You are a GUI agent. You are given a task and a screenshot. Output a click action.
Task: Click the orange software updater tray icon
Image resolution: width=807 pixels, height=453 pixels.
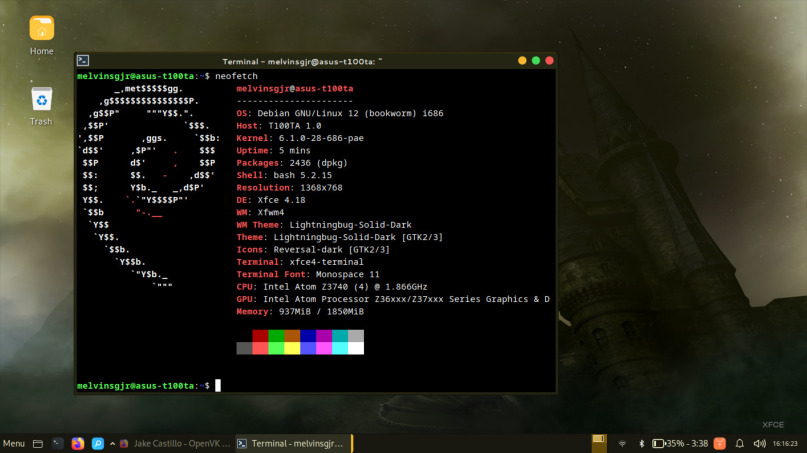click(x=719, y=443)
